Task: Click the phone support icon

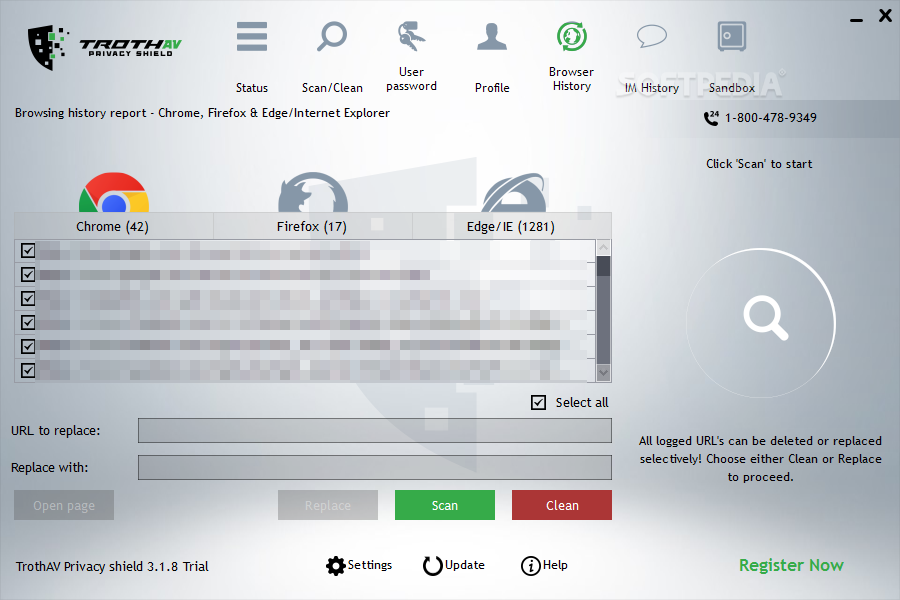Action: (x=711, y=118)
